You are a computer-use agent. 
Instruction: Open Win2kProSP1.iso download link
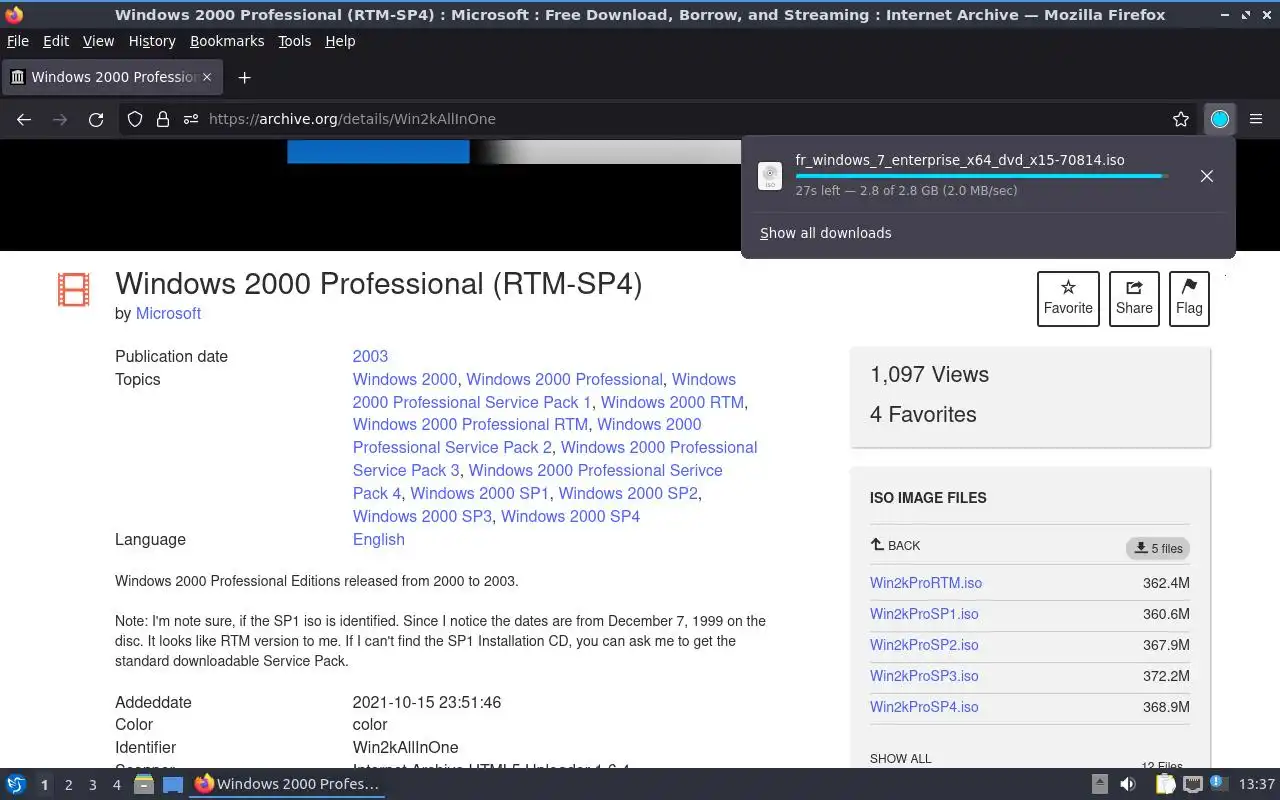[924, 614]
